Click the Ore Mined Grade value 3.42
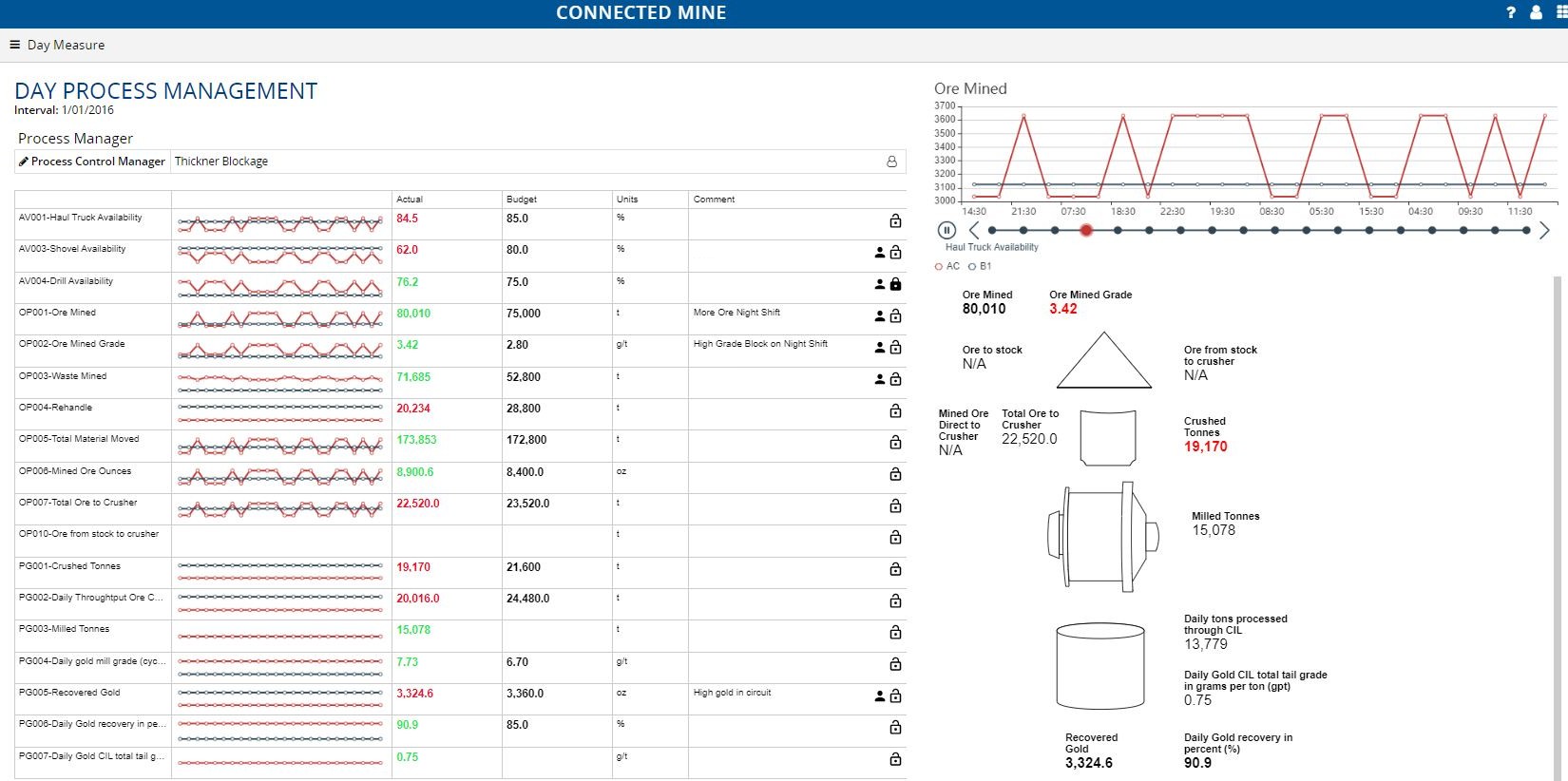Image resolution: width=1568 pixels, height=781 pixels. [x=1063, y=309]
